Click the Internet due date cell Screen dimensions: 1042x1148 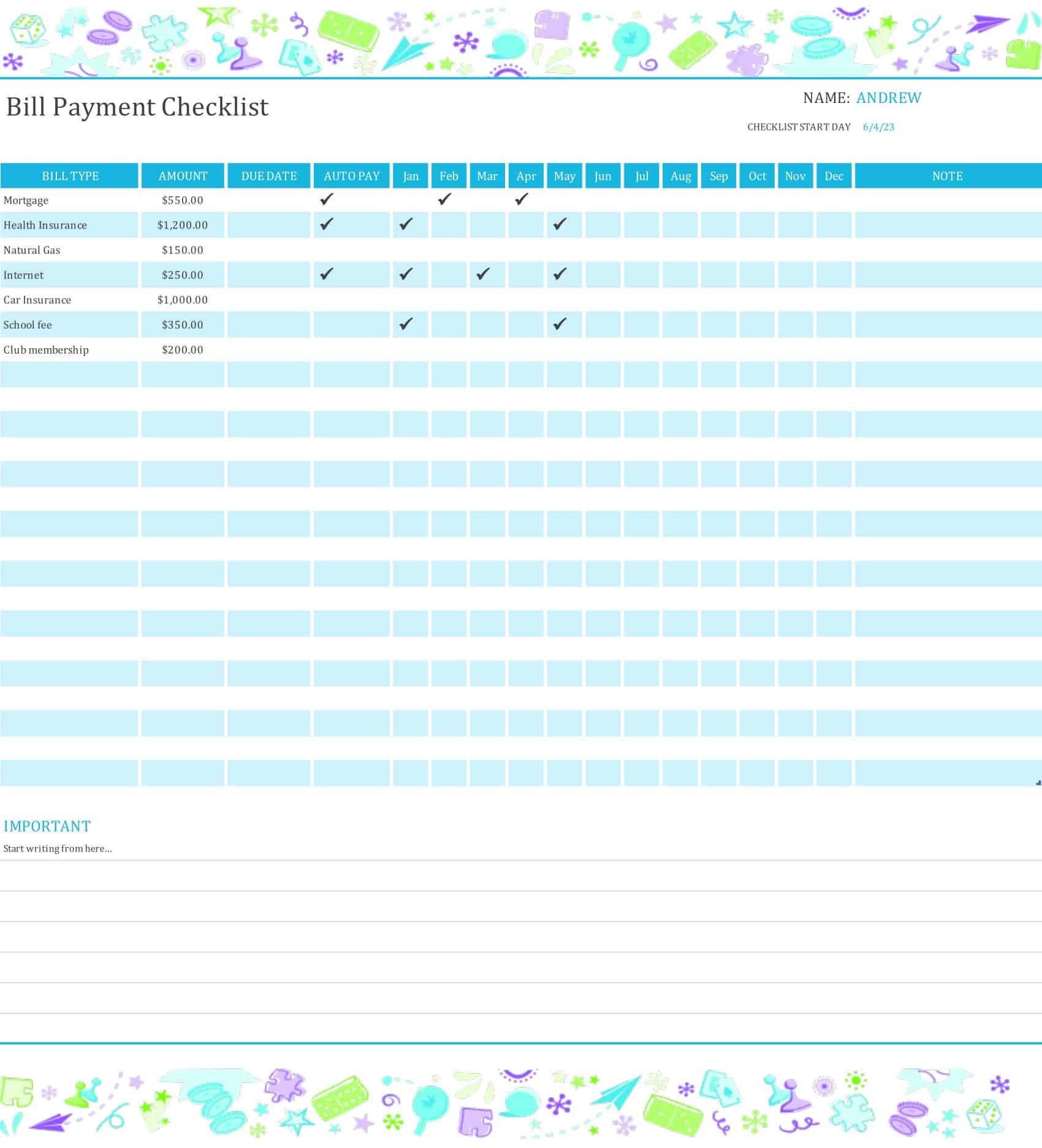tap(269, 275)
